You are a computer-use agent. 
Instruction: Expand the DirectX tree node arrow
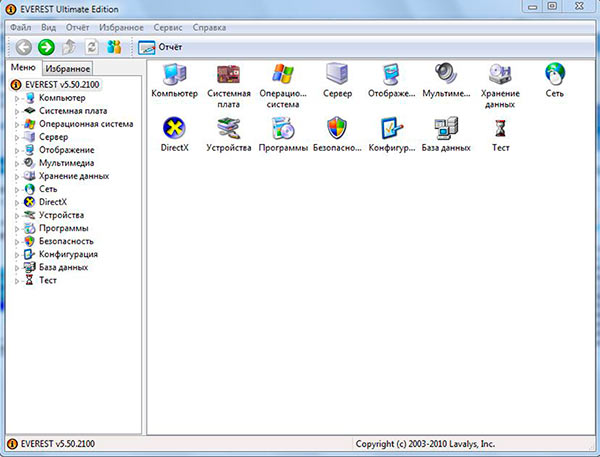pos(17,202)
